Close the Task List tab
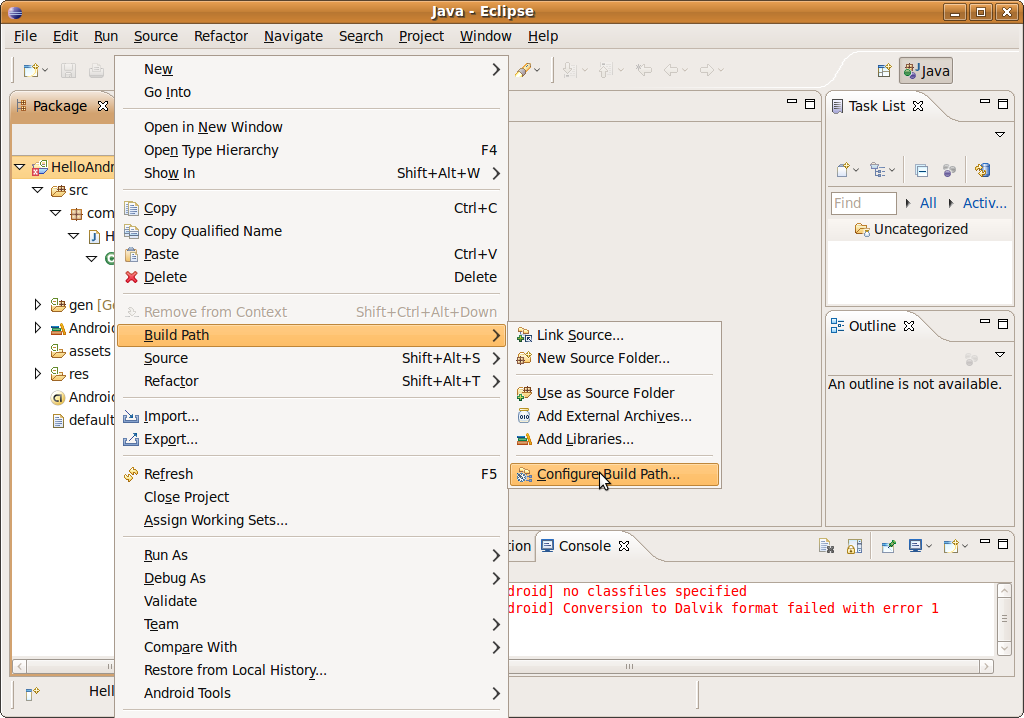Viewport: 1024px width, 718px height. tap(918, 106)
